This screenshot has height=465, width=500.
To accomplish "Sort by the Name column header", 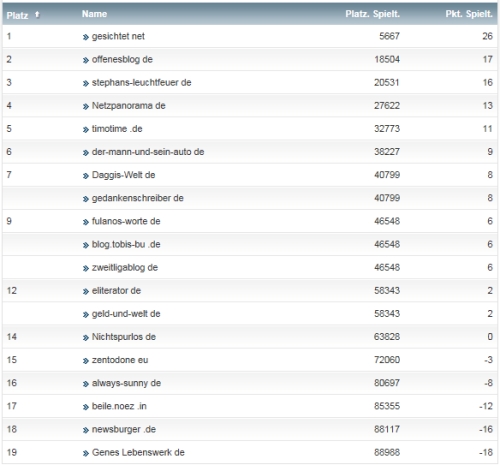I will coord(94,14).
